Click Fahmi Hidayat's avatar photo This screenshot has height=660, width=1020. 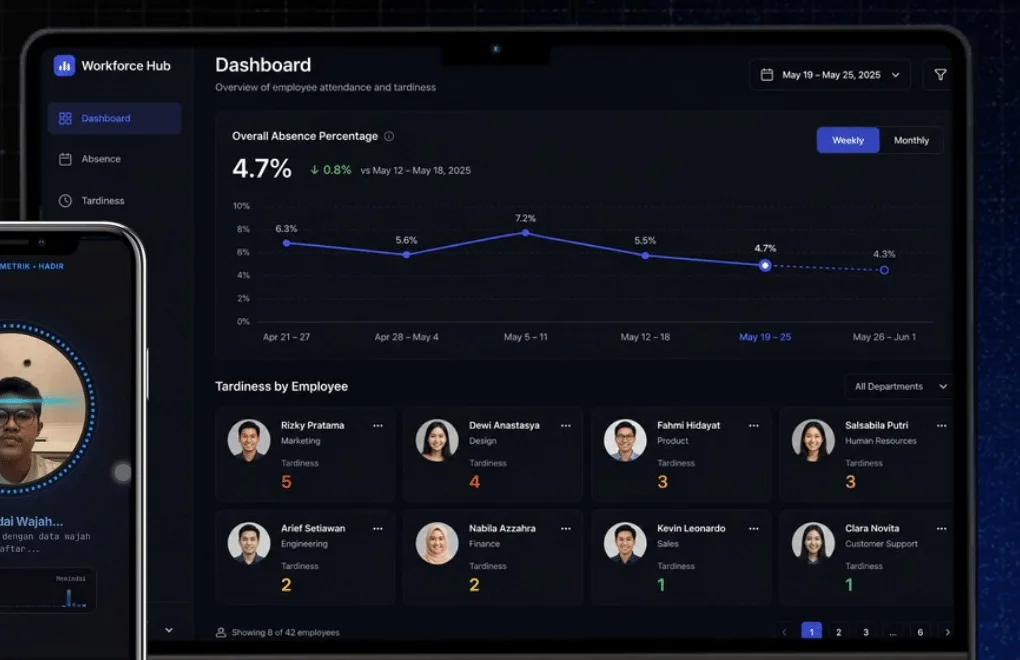(x=625, y=440)
